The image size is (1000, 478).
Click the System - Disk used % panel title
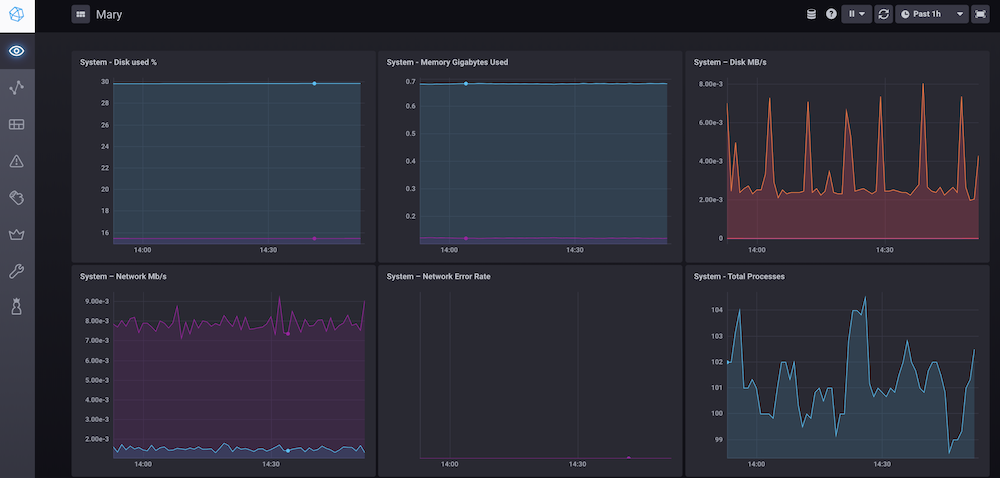coord(118,62)
